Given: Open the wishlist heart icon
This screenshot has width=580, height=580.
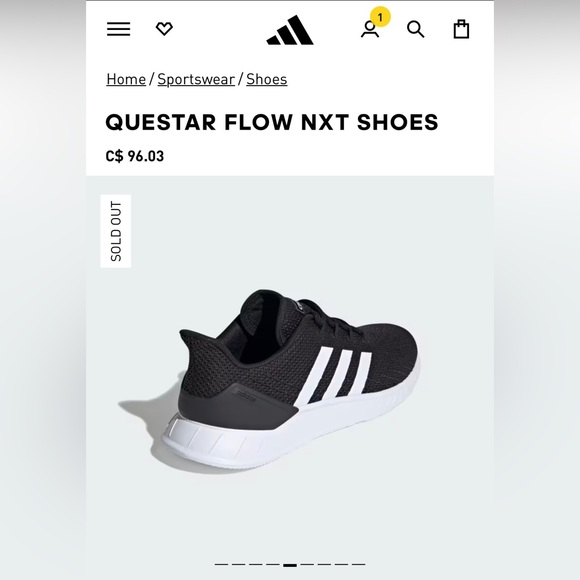Looking at the screenshot, I should point(164,29).
